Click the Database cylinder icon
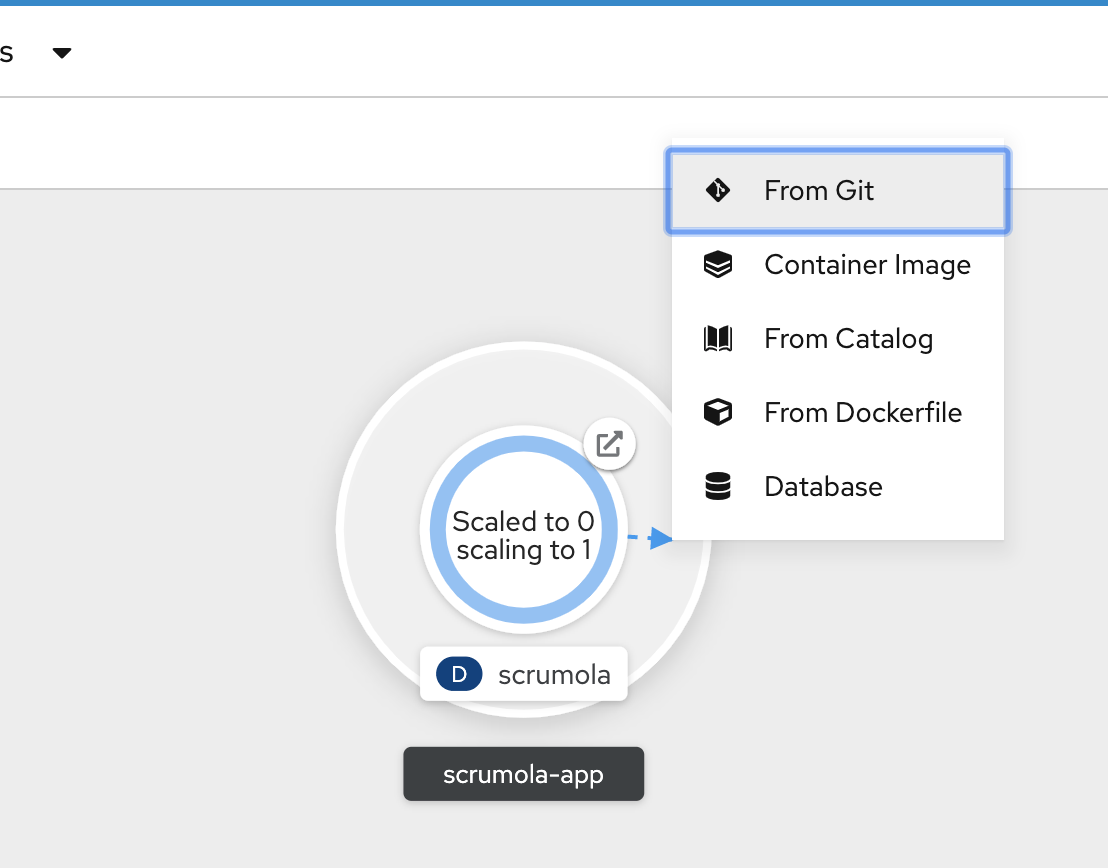 (x=718, y=486)
